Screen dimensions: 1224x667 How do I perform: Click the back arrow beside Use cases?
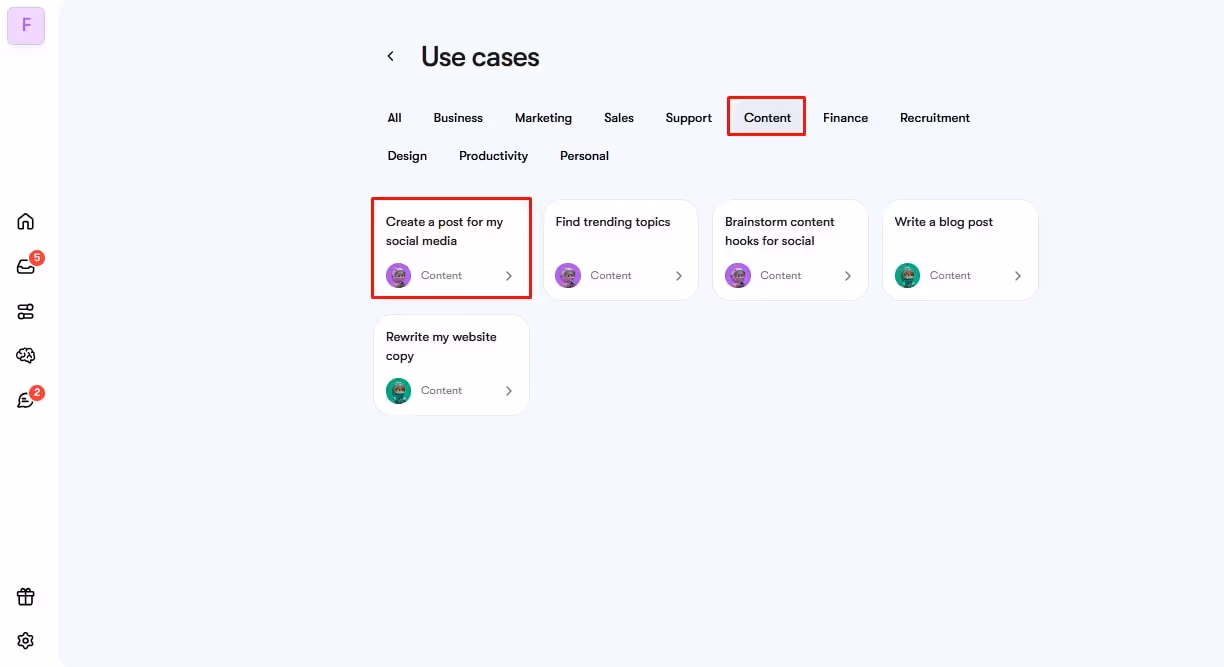click(391, 56)
